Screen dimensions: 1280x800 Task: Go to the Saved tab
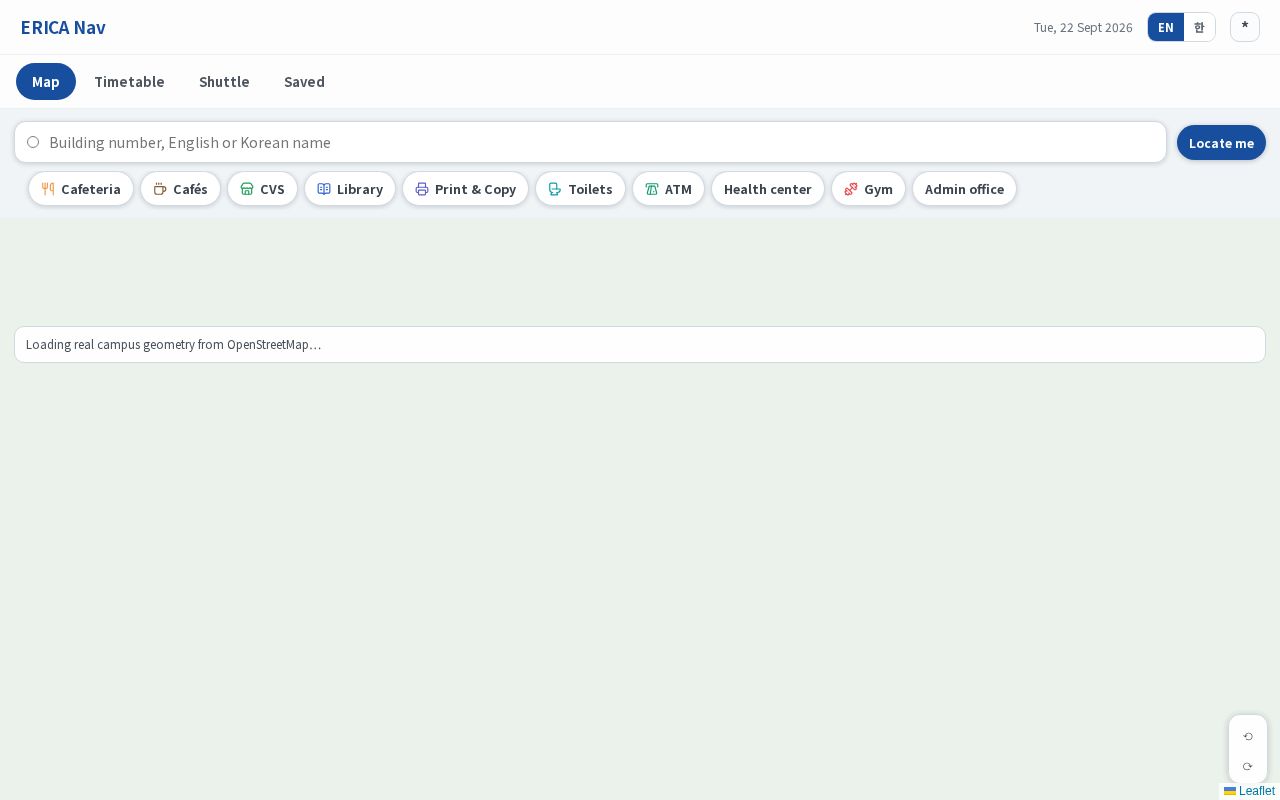coord(304,82)
